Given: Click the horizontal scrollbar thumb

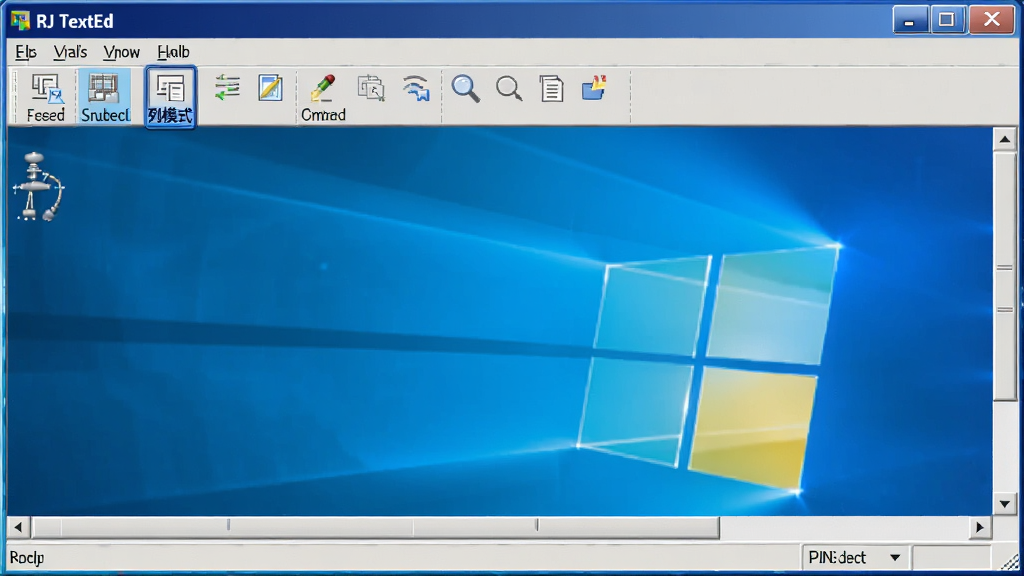Looking at the screenshot, I should [x=376, y=527].
